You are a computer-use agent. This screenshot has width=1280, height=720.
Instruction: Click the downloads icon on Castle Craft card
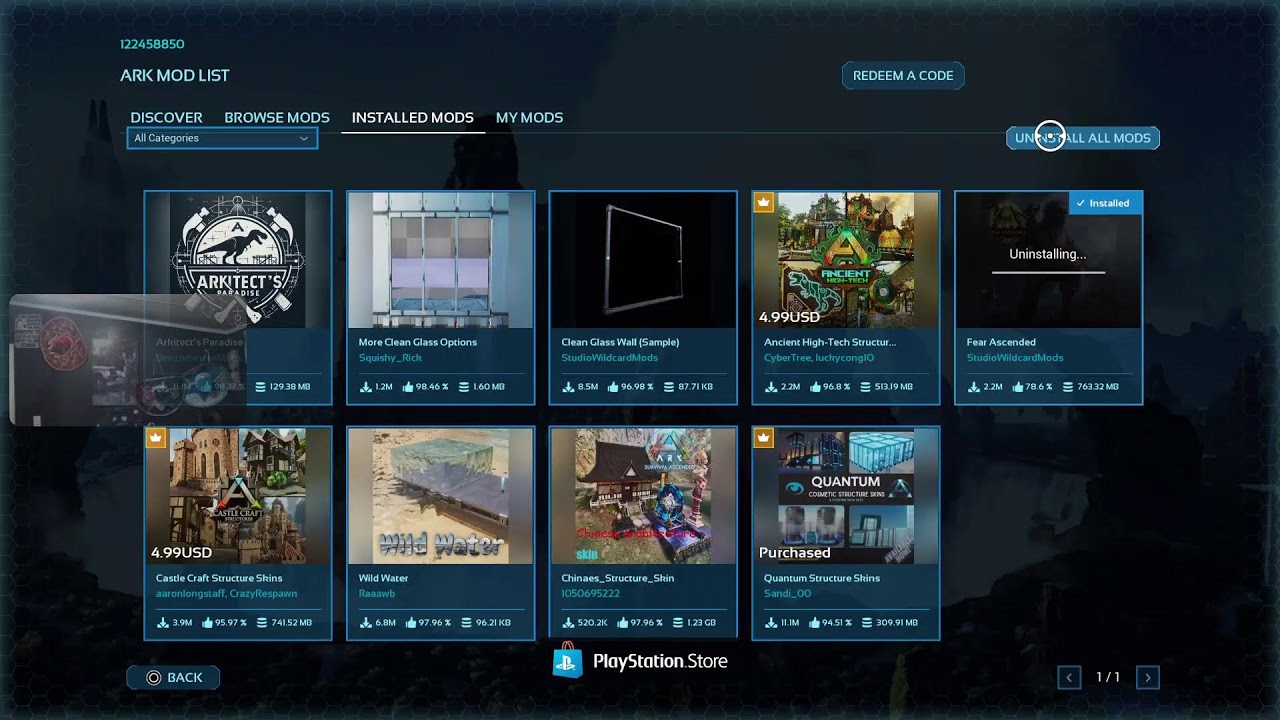(x=163, y=623)
